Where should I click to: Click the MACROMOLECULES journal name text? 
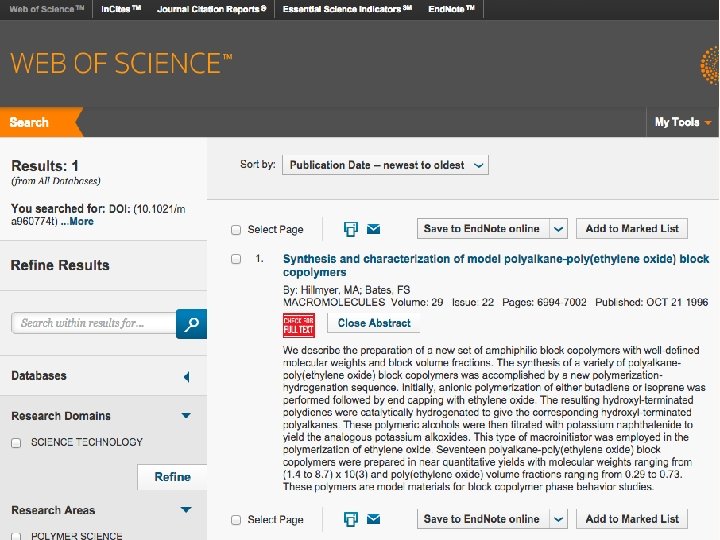point(334,303)
